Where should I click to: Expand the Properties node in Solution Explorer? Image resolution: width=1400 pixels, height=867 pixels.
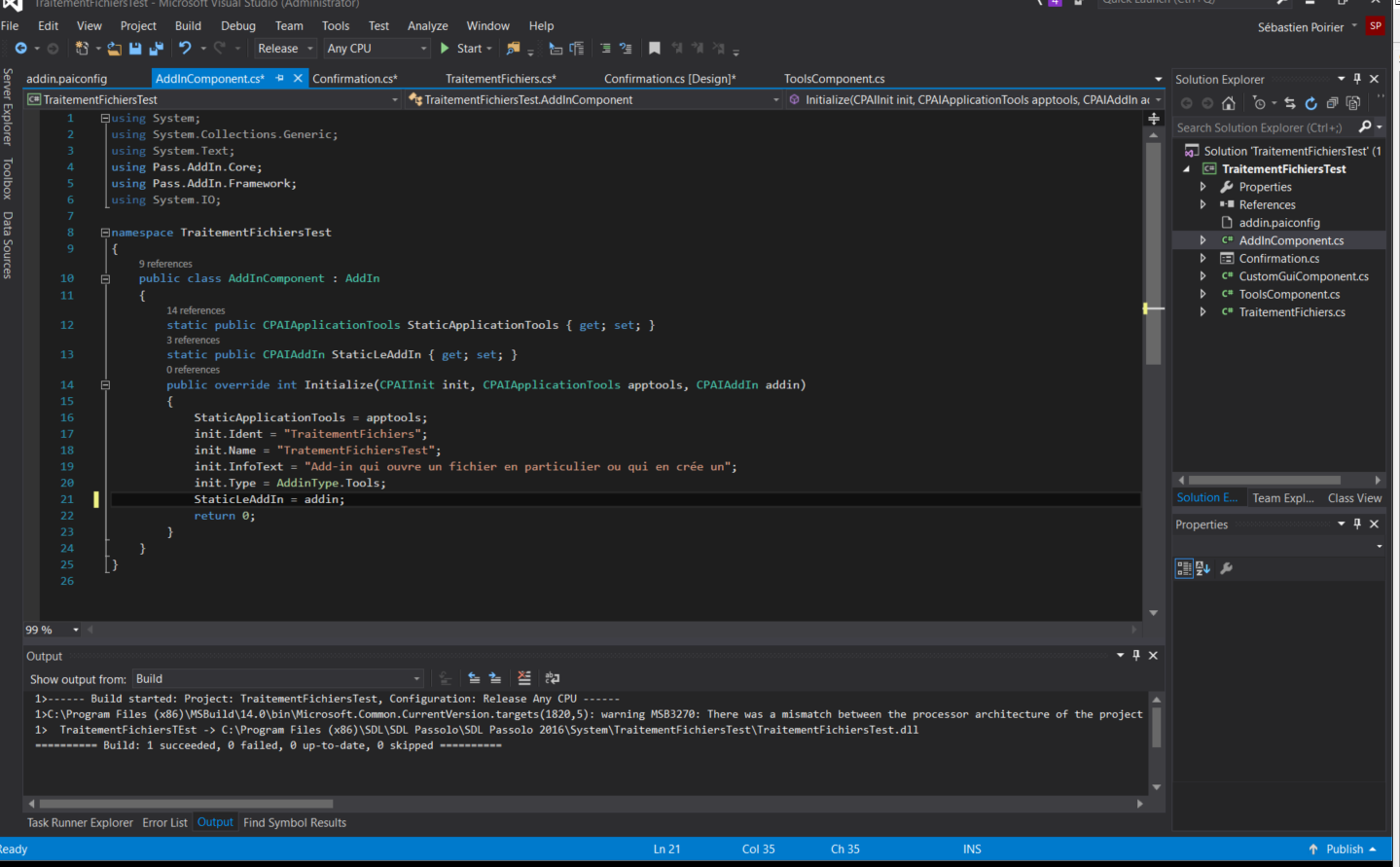[x=1203, y=187]
